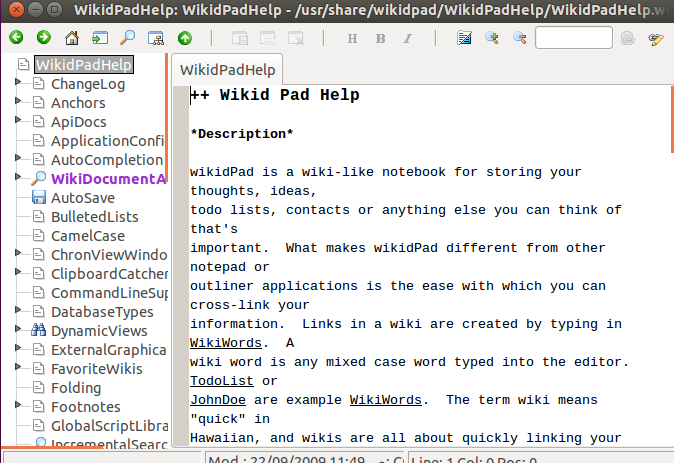This screenshot has height=463, width=674.
Task: Click the WikidPadHelp root page icon
Action: click(x=24, y=64)
